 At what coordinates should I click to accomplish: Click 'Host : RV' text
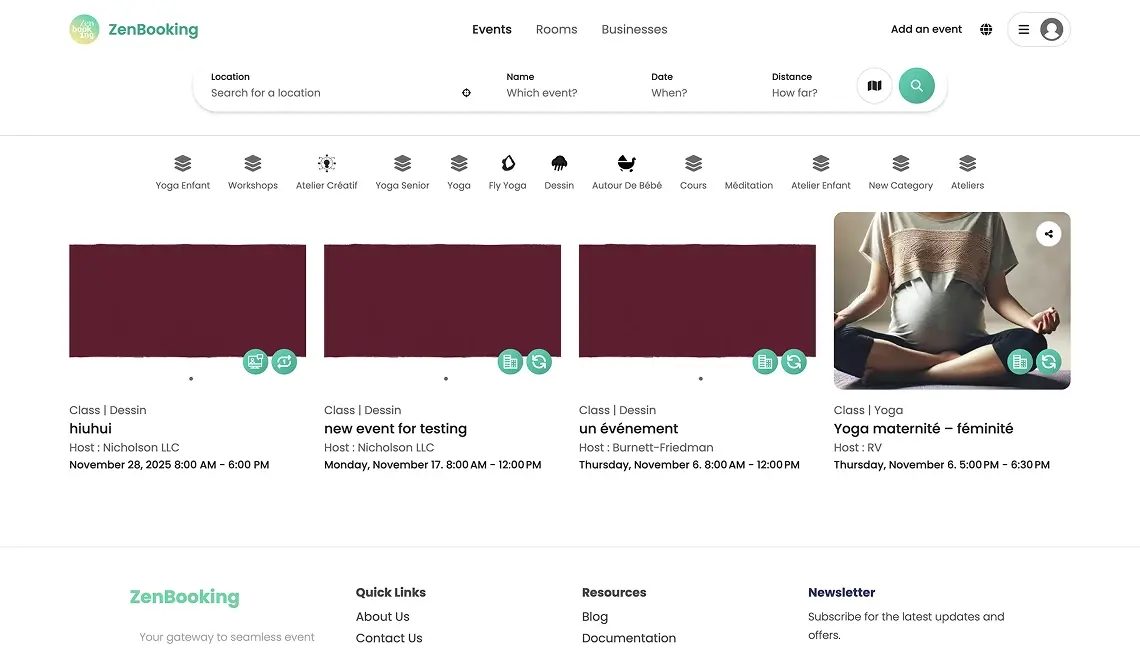coord(857,448)
